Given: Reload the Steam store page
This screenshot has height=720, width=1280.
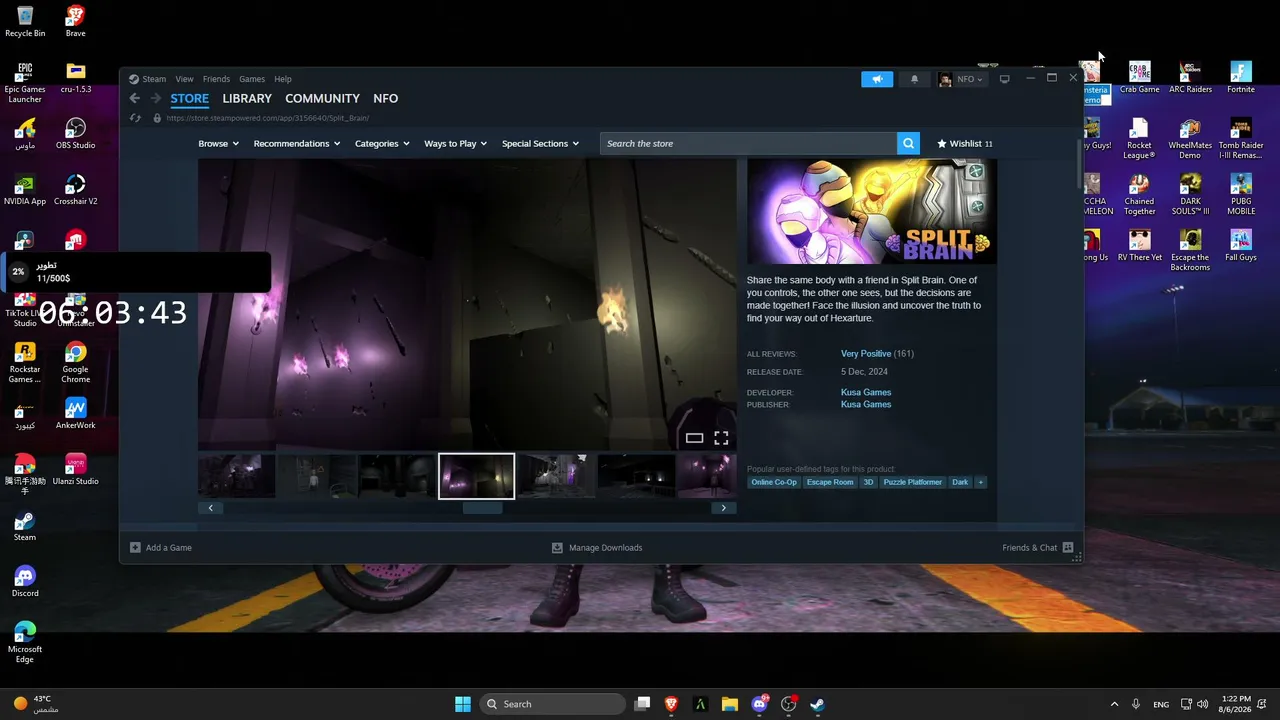Looking at the screenshot, I should click(136, 118).
